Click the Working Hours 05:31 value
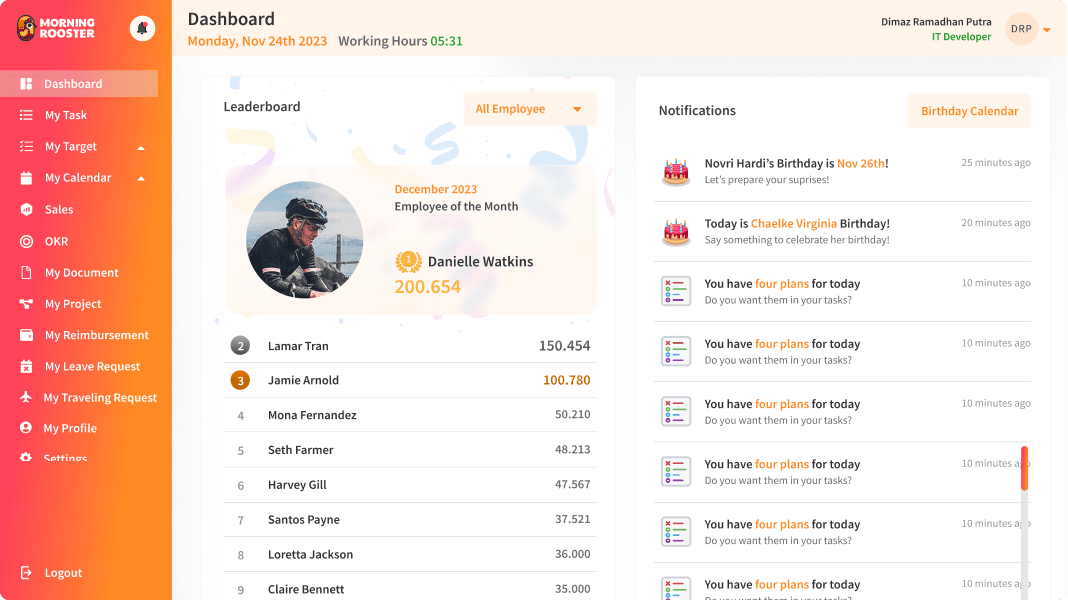The image size is (1068, 600). coord(446,41)
